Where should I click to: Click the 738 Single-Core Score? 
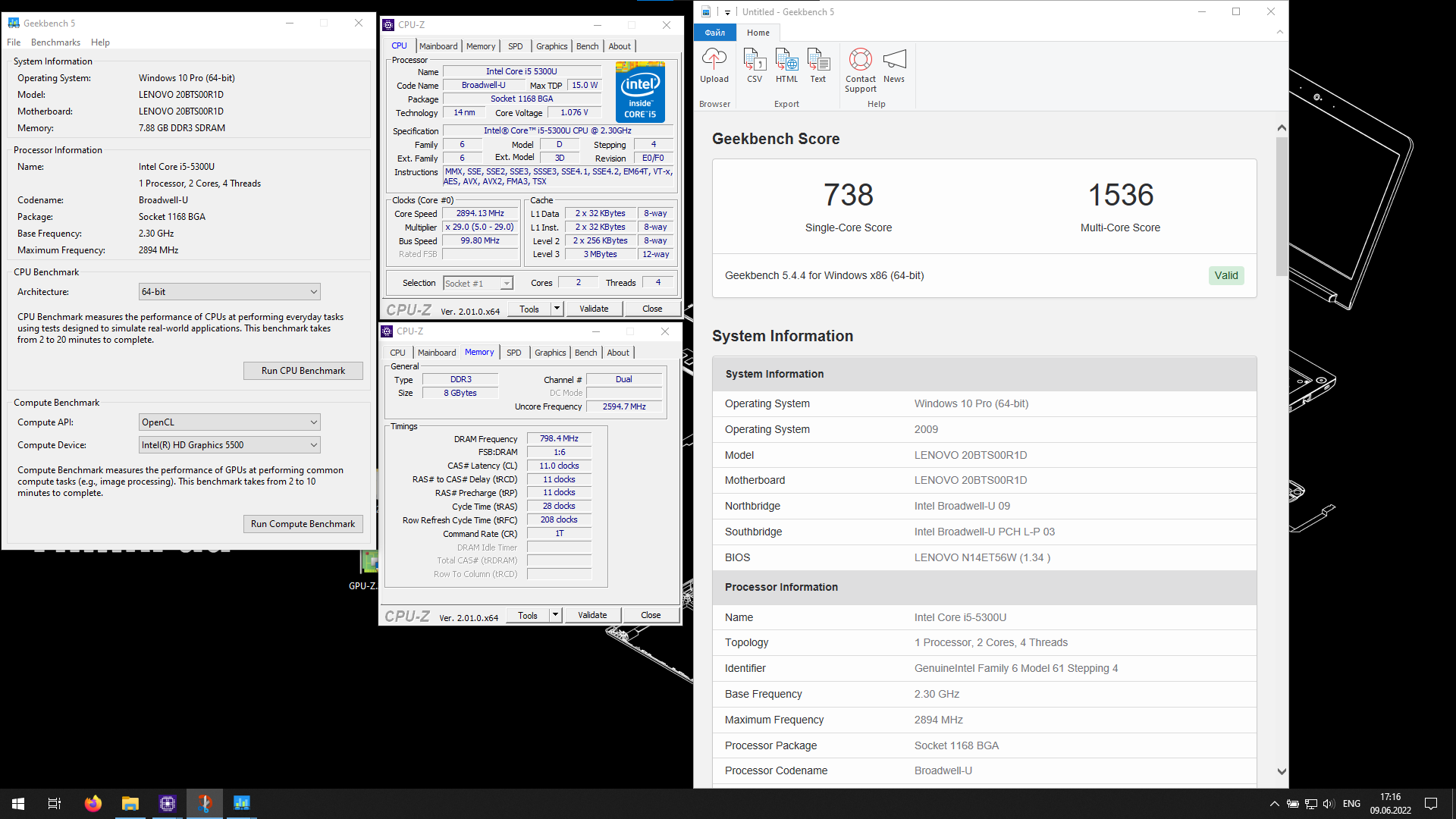(849, 196)
